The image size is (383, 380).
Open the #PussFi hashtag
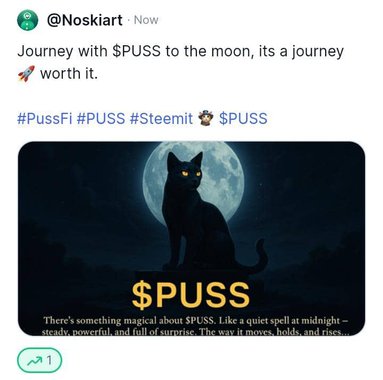click(45, 119)
